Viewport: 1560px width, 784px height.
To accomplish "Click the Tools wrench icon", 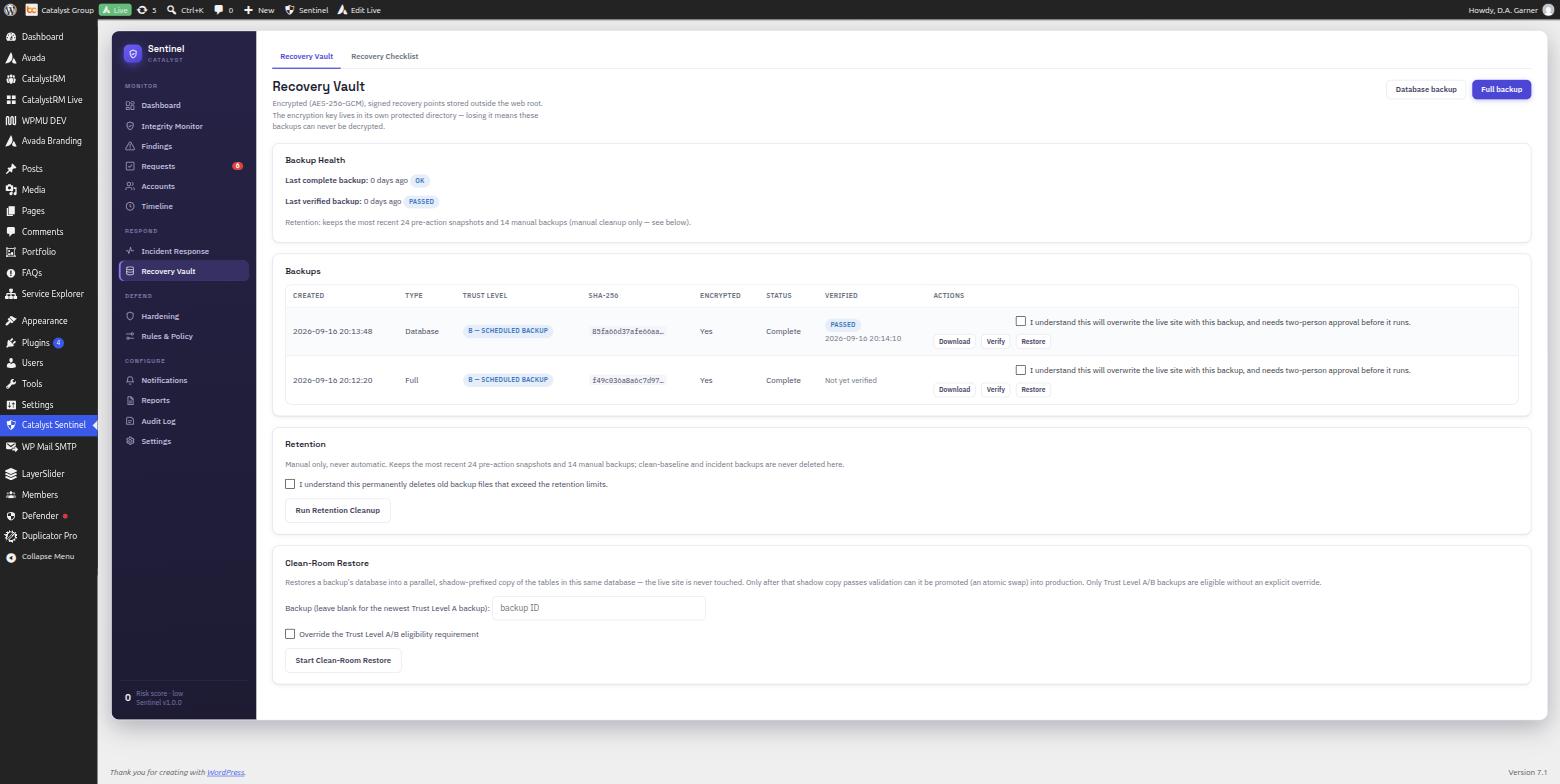I will pos(11,384).
